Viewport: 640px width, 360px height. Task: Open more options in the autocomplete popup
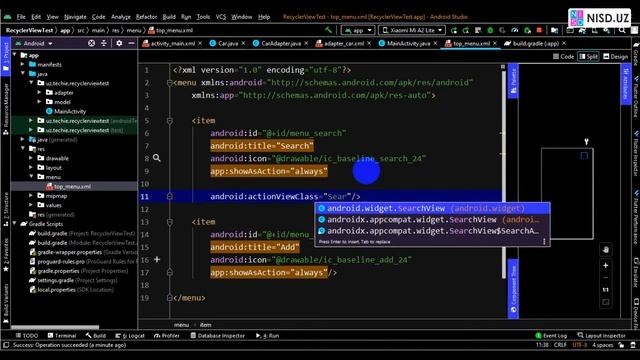coord(544,242)
